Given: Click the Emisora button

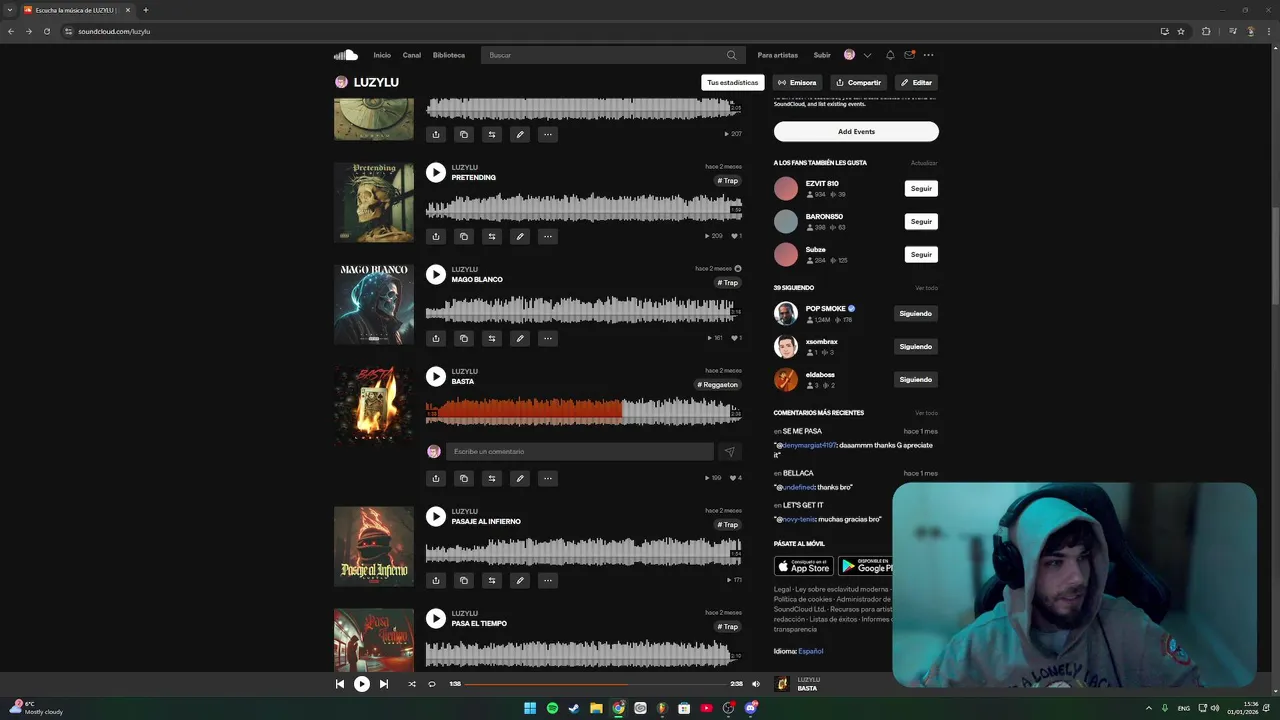Looking at the screenshot, I should point(797,82).
